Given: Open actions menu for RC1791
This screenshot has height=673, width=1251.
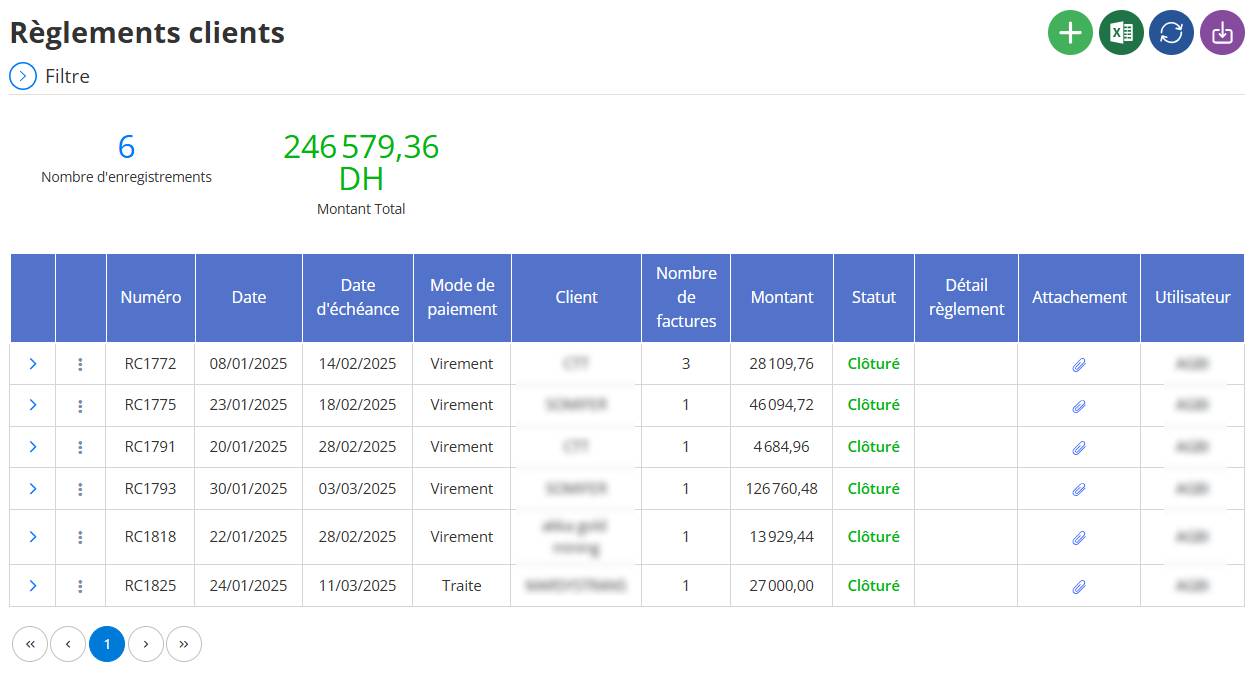Looking at the screenshot, I should pyautogui.click(x=80, y=447).
